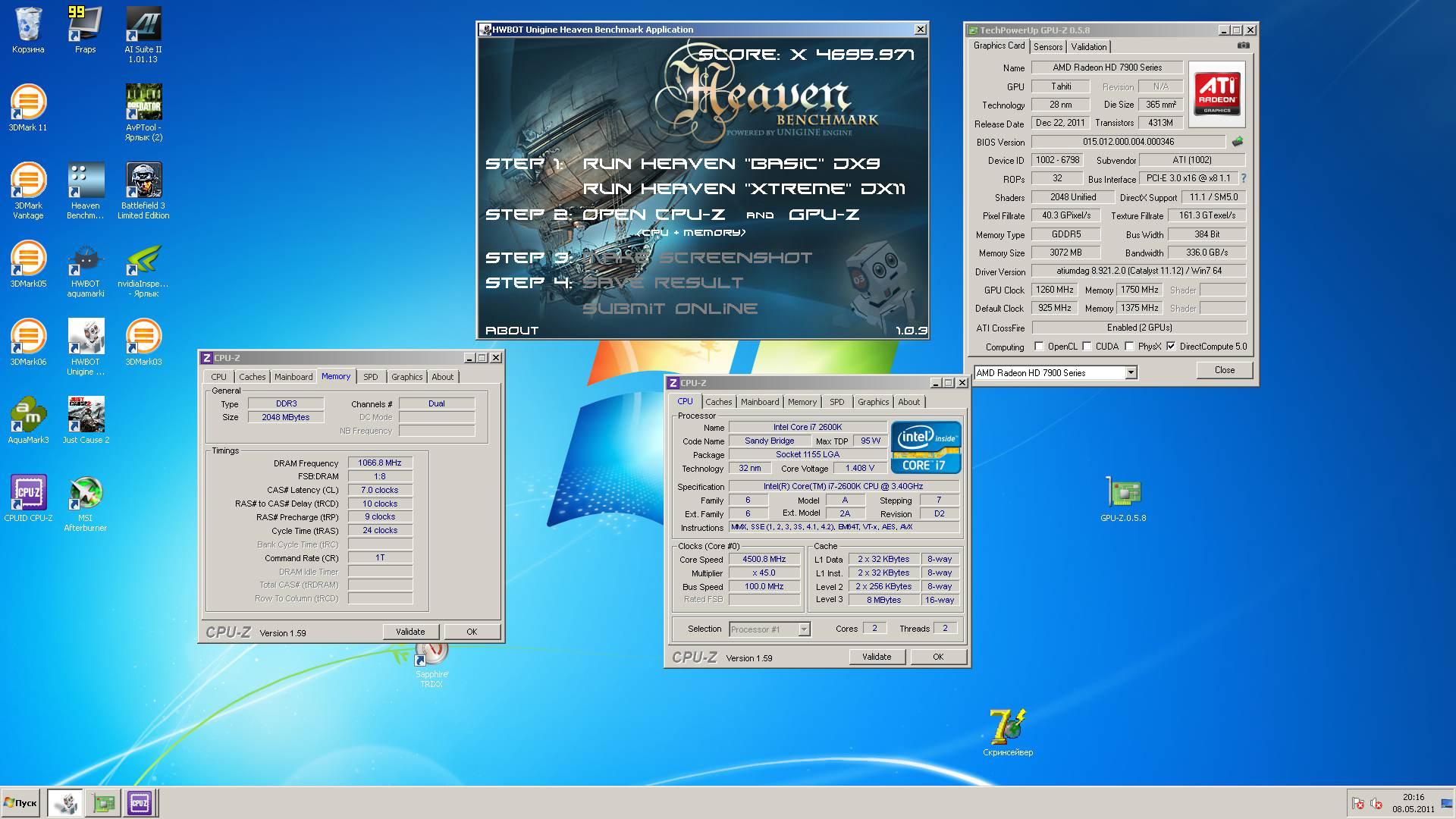Click About in Heaven Benchmark app

(512, 331)
